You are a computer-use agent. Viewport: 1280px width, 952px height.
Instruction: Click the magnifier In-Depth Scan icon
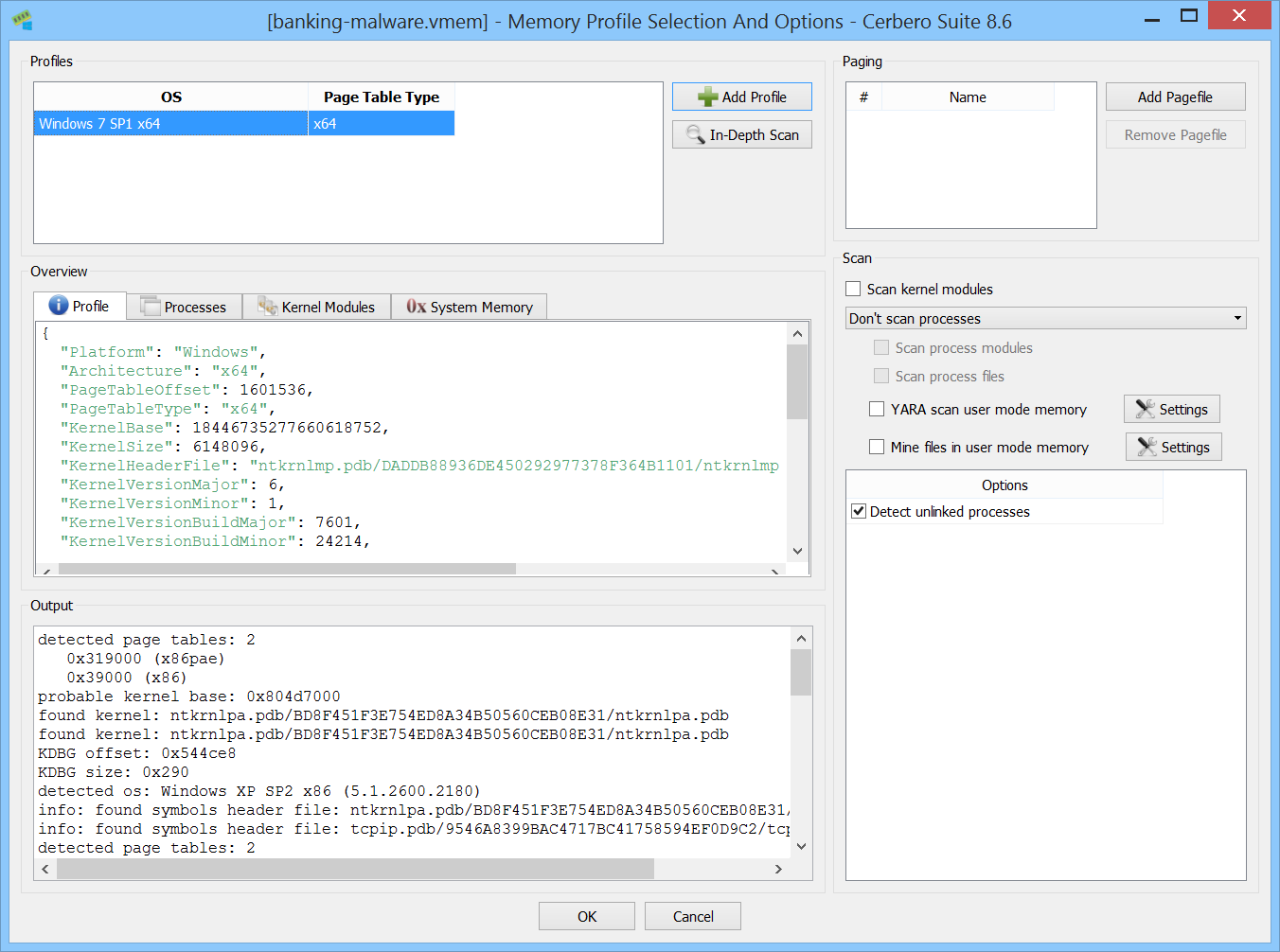[696, 134]
